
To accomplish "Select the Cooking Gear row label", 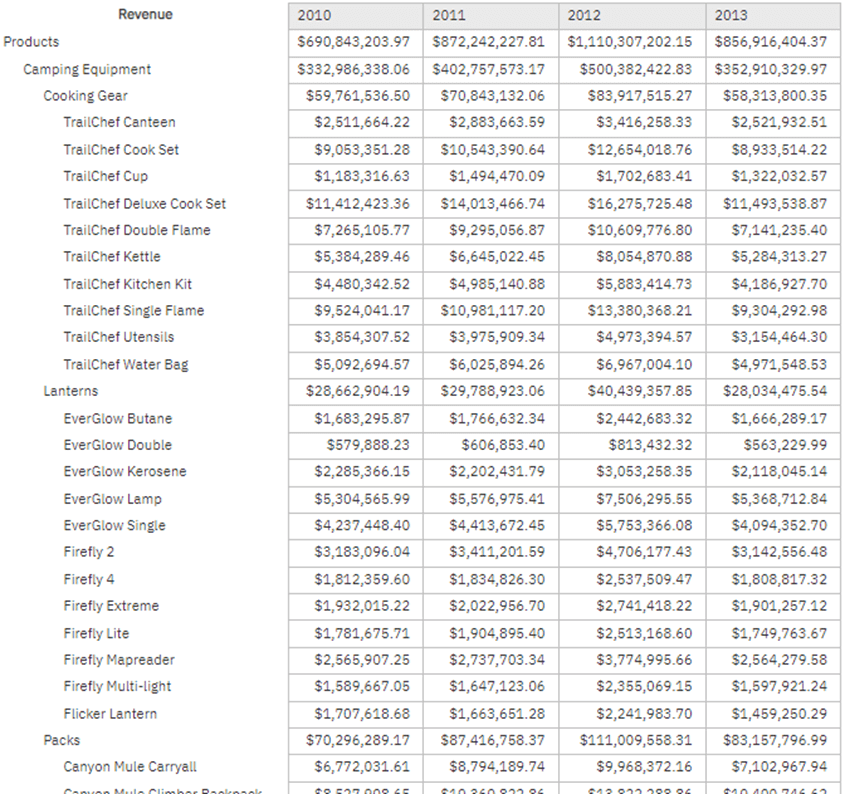I will [x=85, y=96].
